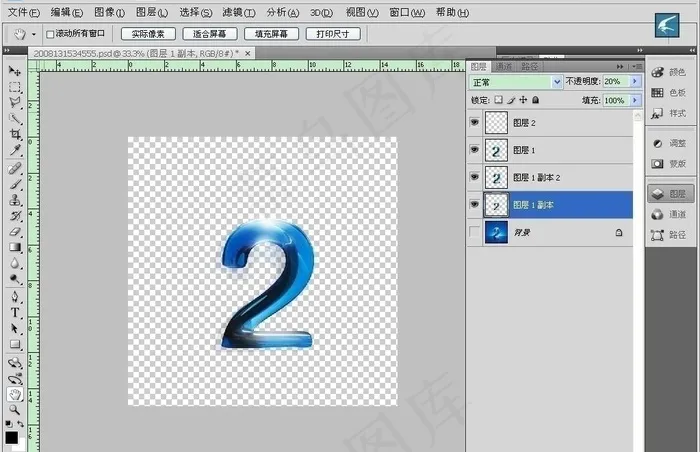The height and width of the screenshot is (452, 700).
Task: Enable 滚动所有窗口 checkbox
Action: (50, 34)
